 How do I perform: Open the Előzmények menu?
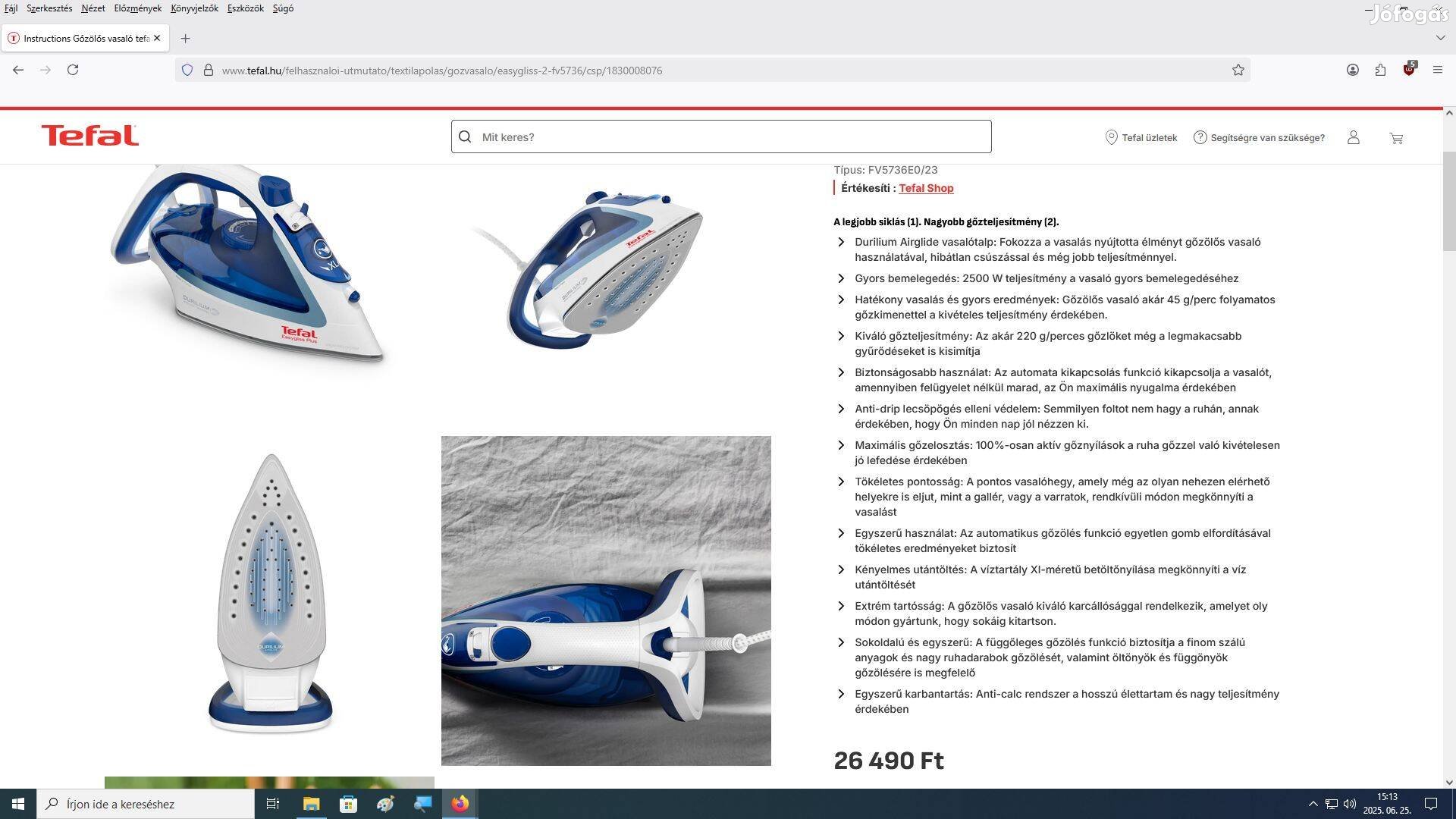(x=137, y=8)
